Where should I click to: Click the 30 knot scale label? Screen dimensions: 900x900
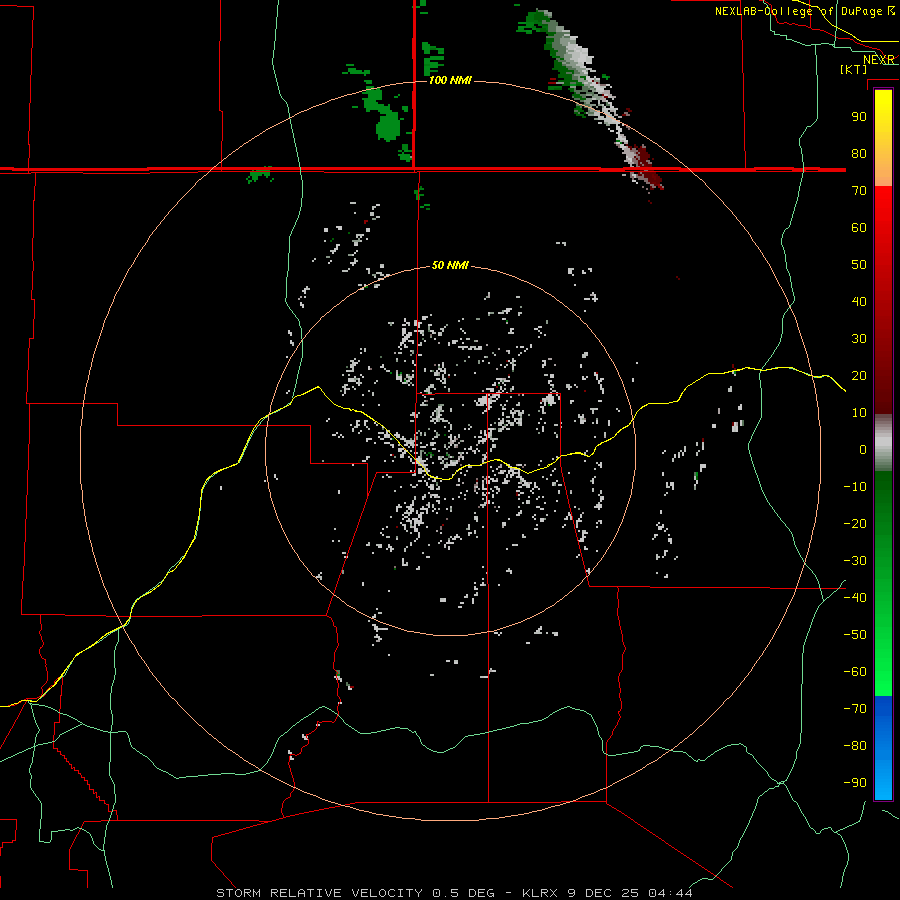click(x=859, y=339)
